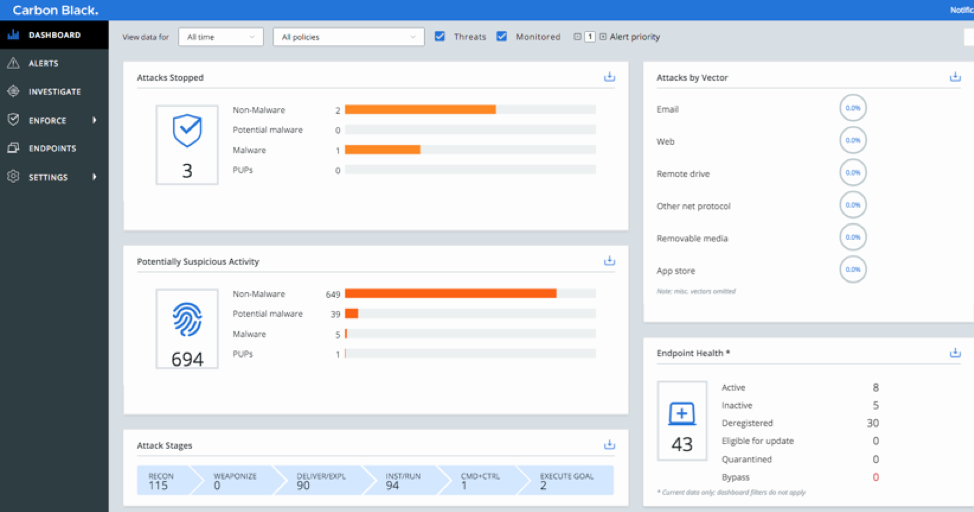The width and height of the screenshot is (974, 512).
Task: Expand the Enforce sidebar submenu
Action: (94, 120)
